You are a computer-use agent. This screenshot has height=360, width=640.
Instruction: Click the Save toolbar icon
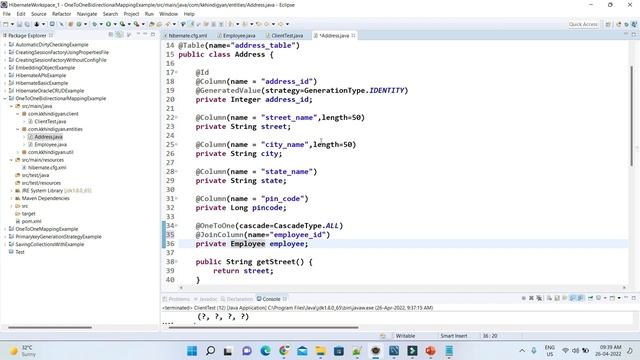pyautogui.click(x=19, y=24)
